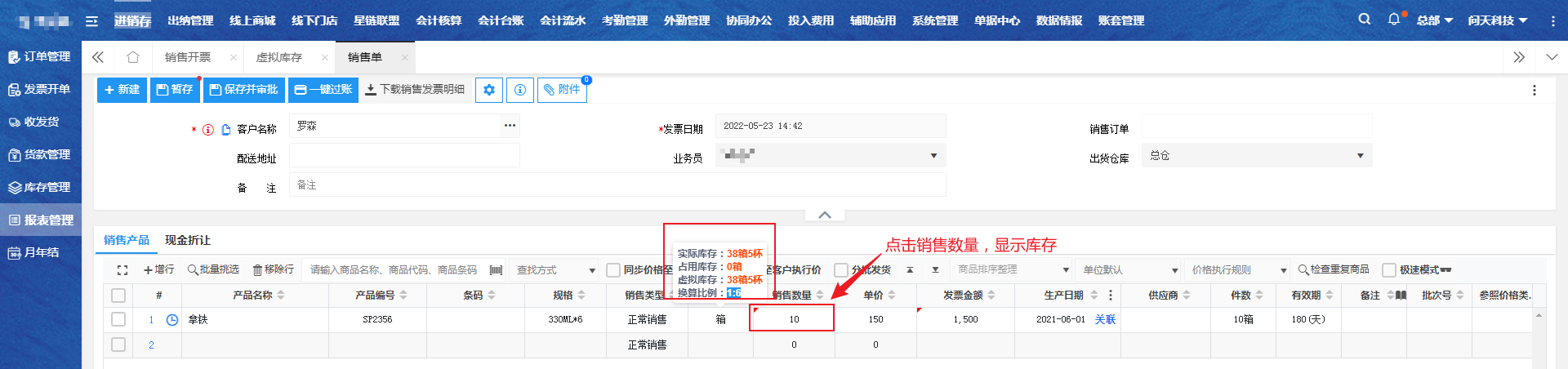Close the 销售单 tab
1568x369 pixels.
coord(403,57)
